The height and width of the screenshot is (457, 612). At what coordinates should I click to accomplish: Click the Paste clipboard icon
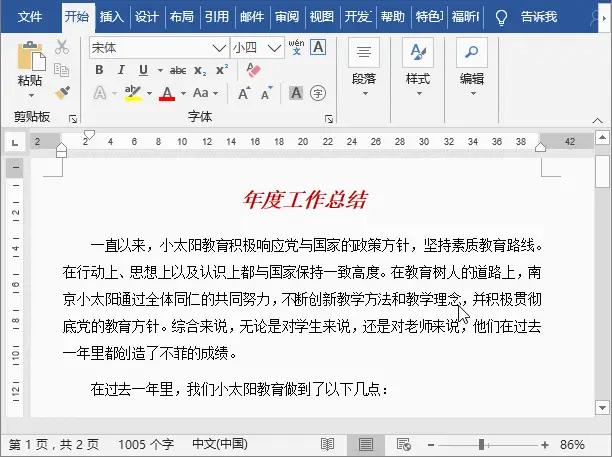pyautogui.click(x=31, y=56)
